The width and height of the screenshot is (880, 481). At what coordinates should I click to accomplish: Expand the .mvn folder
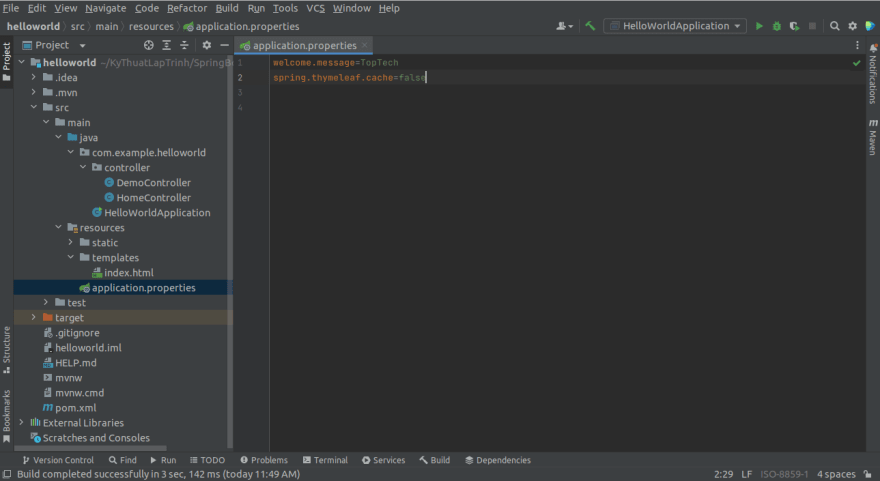tap(34, 92)
